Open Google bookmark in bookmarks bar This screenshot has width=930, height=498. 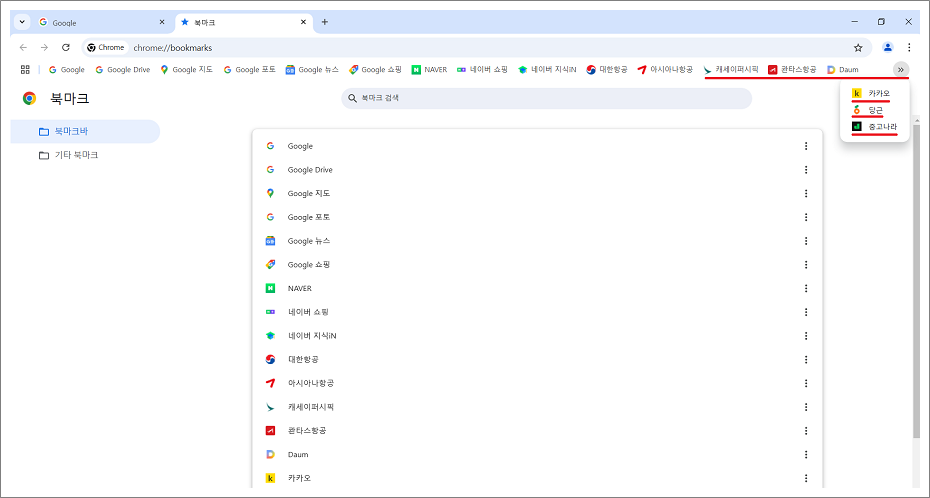point(66,69)
